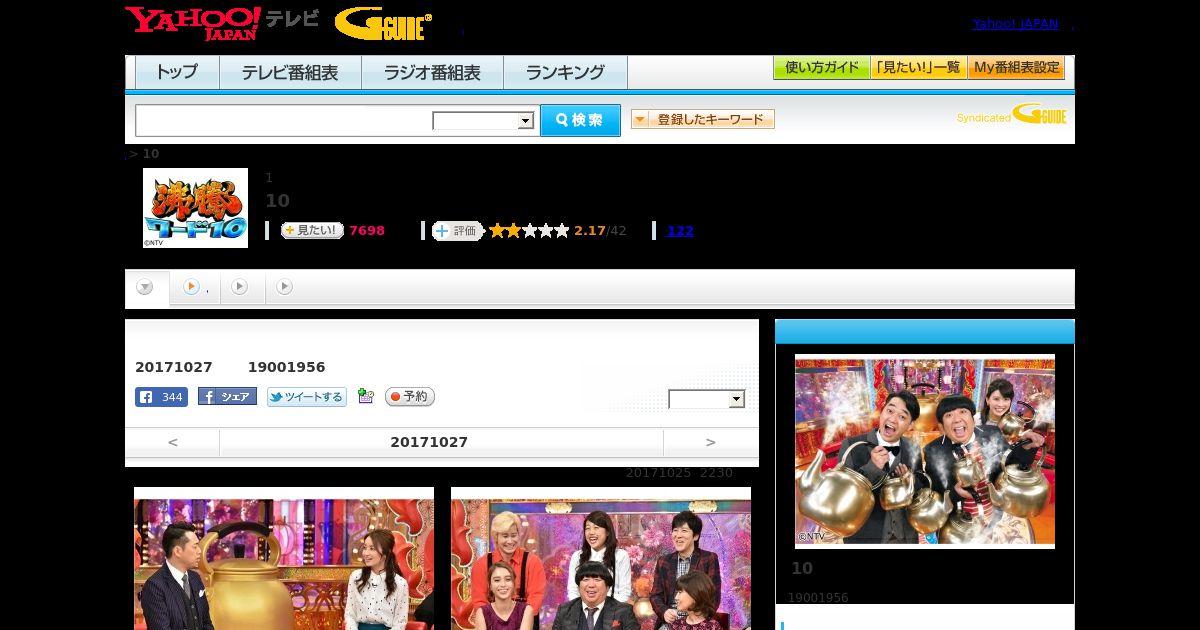Add to calendar icon
The height and width of the screenshot is (630, 1200).
pyautogui.click(x=366, y=397)
